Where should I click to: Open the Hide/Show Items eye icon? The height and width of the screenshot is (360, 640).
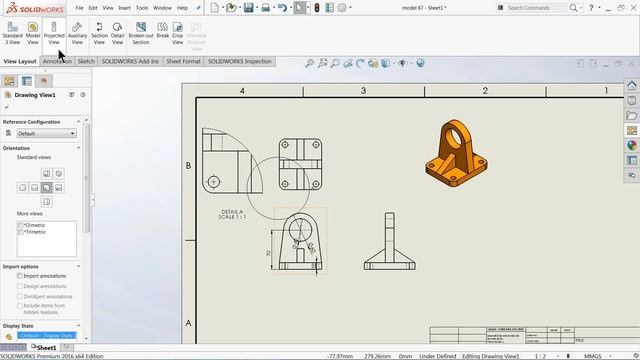(x=402, y=63)
